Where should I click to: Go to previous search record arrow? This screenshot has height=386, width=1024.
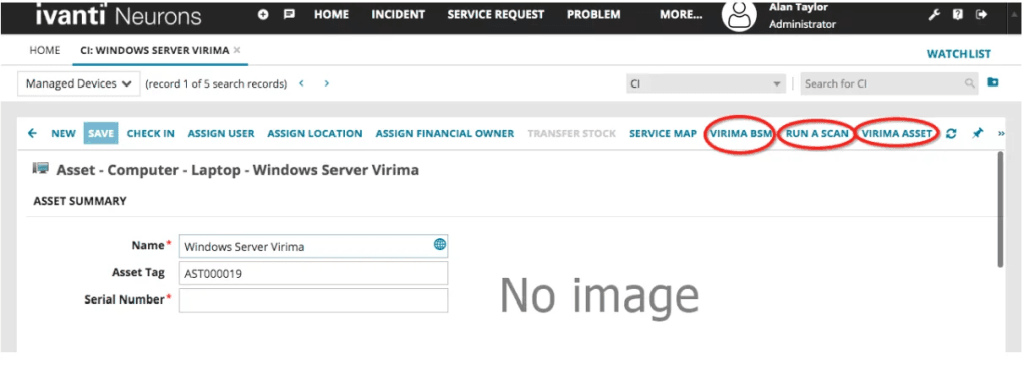click(x=302, y=84)
